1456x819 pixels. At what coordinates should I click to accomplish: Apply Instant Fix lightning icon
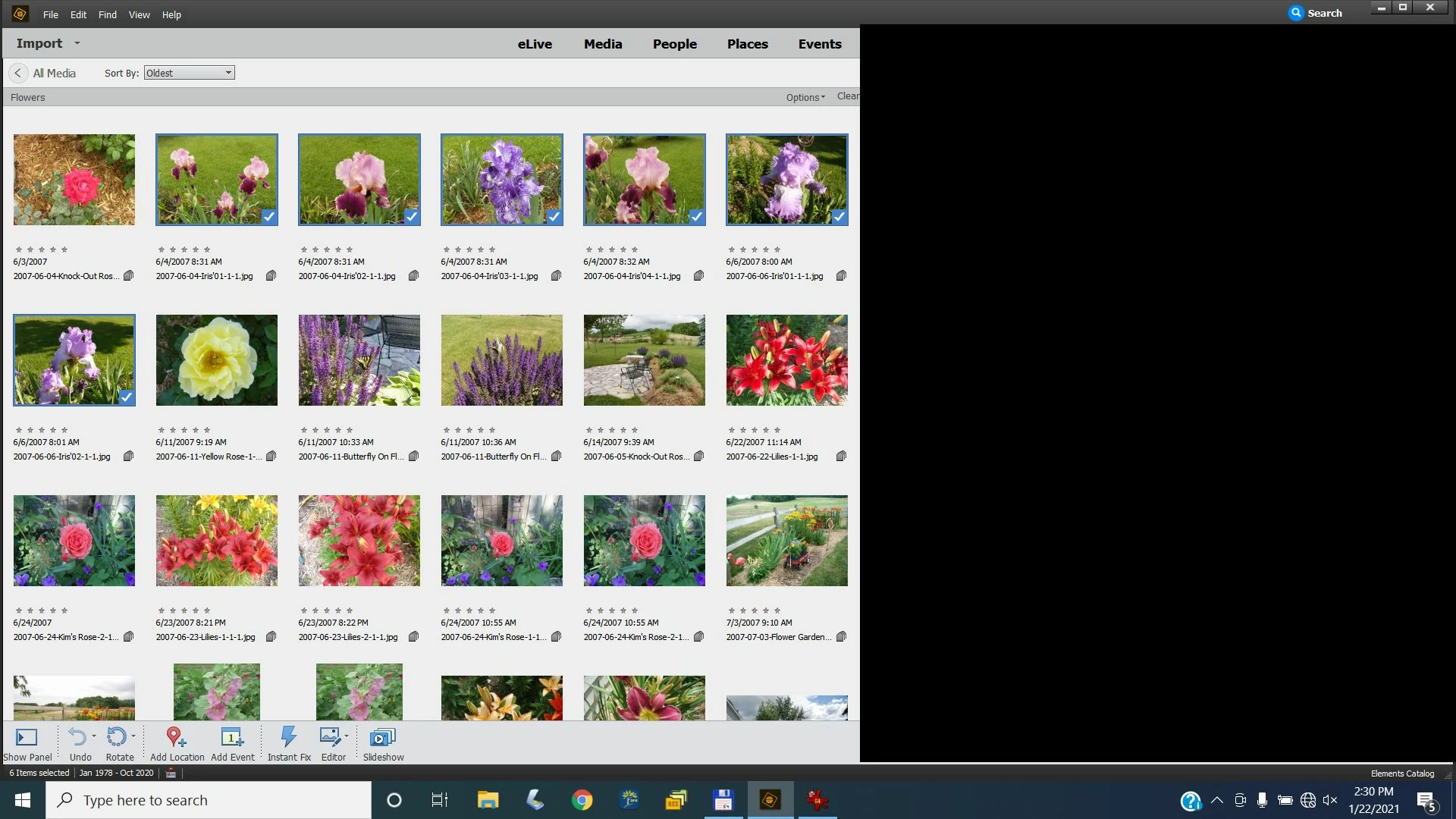(x=288, y=737)
